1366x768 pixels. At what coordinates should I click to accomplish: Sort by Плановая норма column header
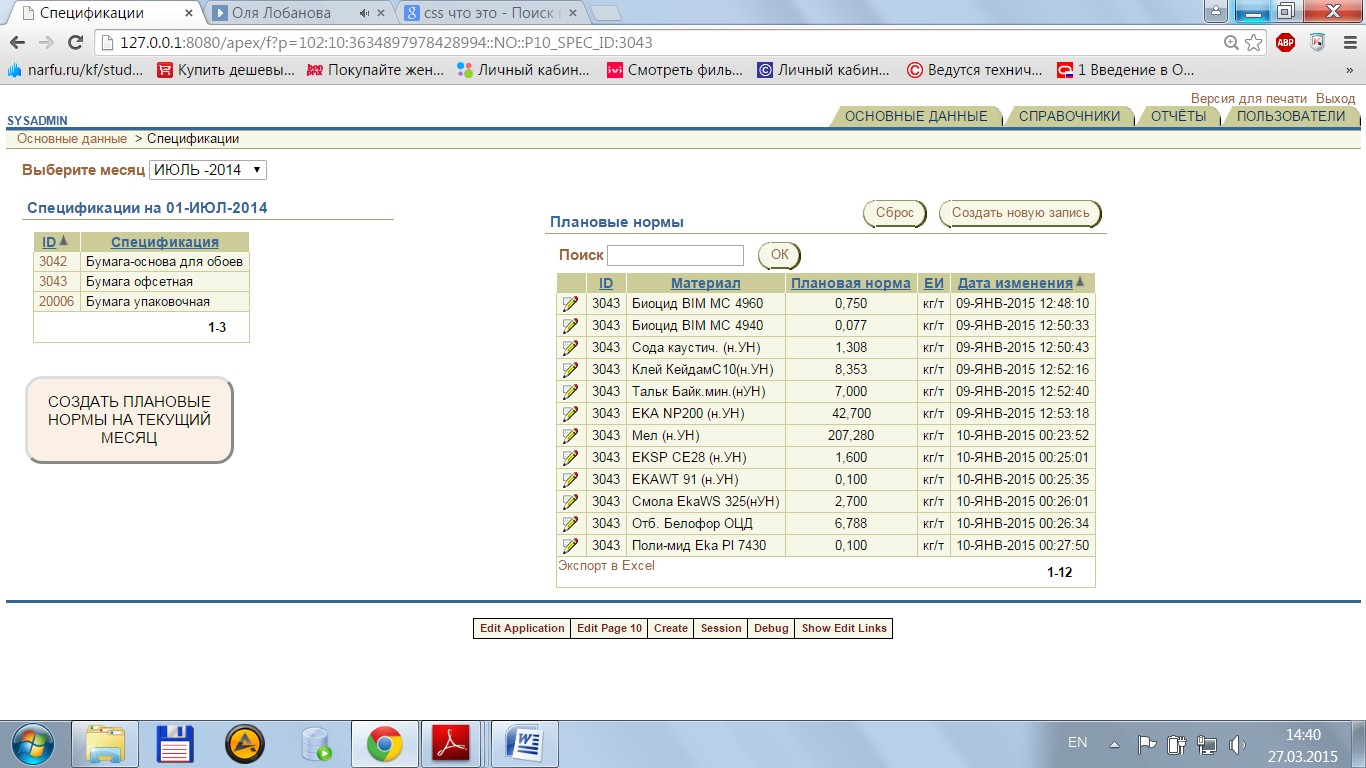point(851,283)
